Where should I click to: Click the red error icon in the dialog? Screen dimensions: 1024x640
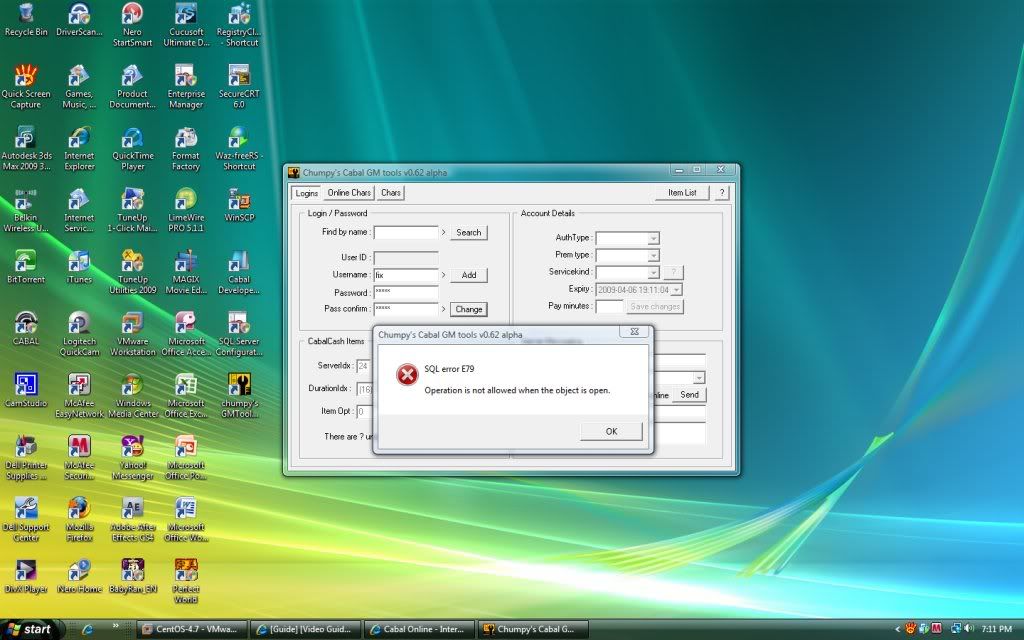[407, 375]
